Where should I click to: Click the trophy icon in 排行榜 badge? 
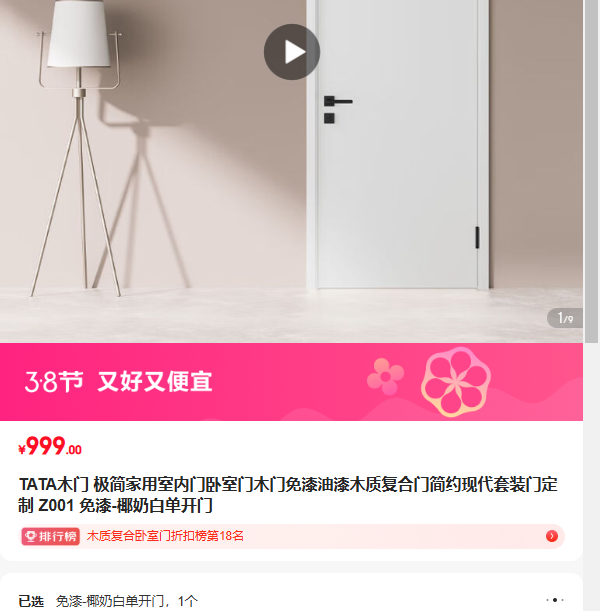pos(30,537)
